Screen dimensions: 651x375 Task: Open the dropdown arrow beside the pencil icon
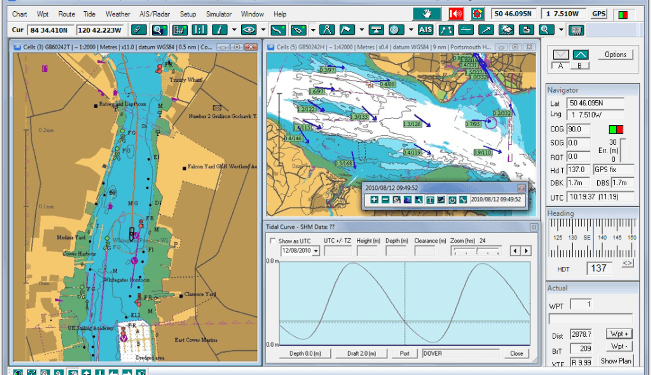(234, 30)
